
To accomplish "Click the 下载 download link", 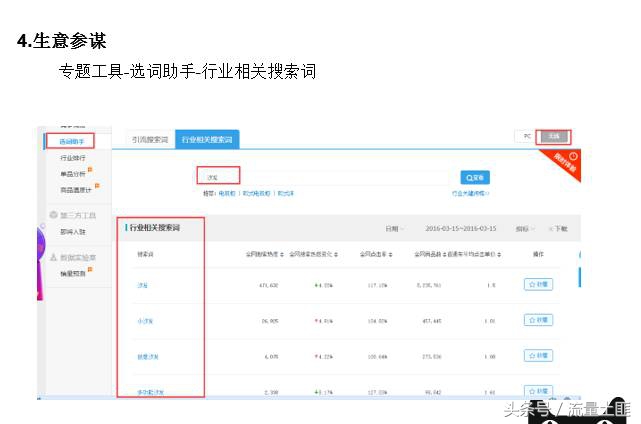I will (x=558, y=229).
